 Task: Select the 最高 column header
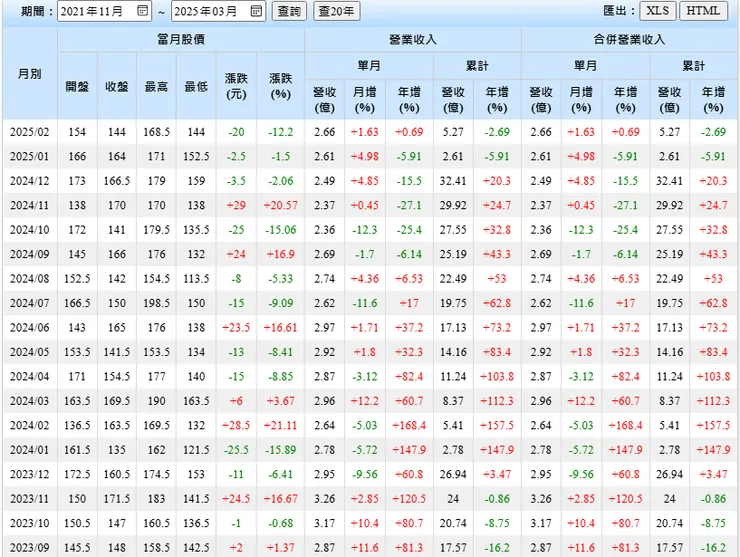pos(156,86)
